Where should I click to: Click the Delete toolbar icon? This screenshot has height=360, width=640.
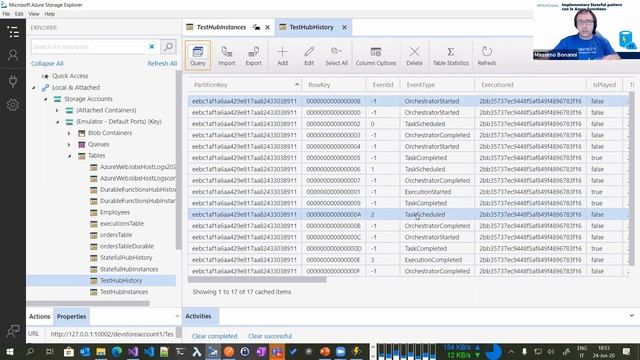pos(414,55)
